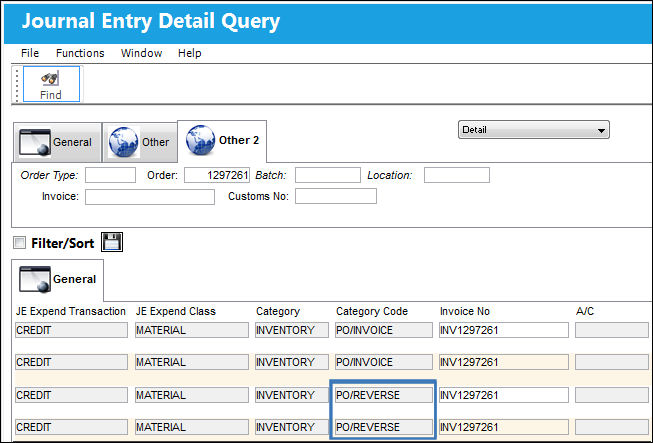
Task: Click the Find binoculars button
Action: (x=51, y=84)
